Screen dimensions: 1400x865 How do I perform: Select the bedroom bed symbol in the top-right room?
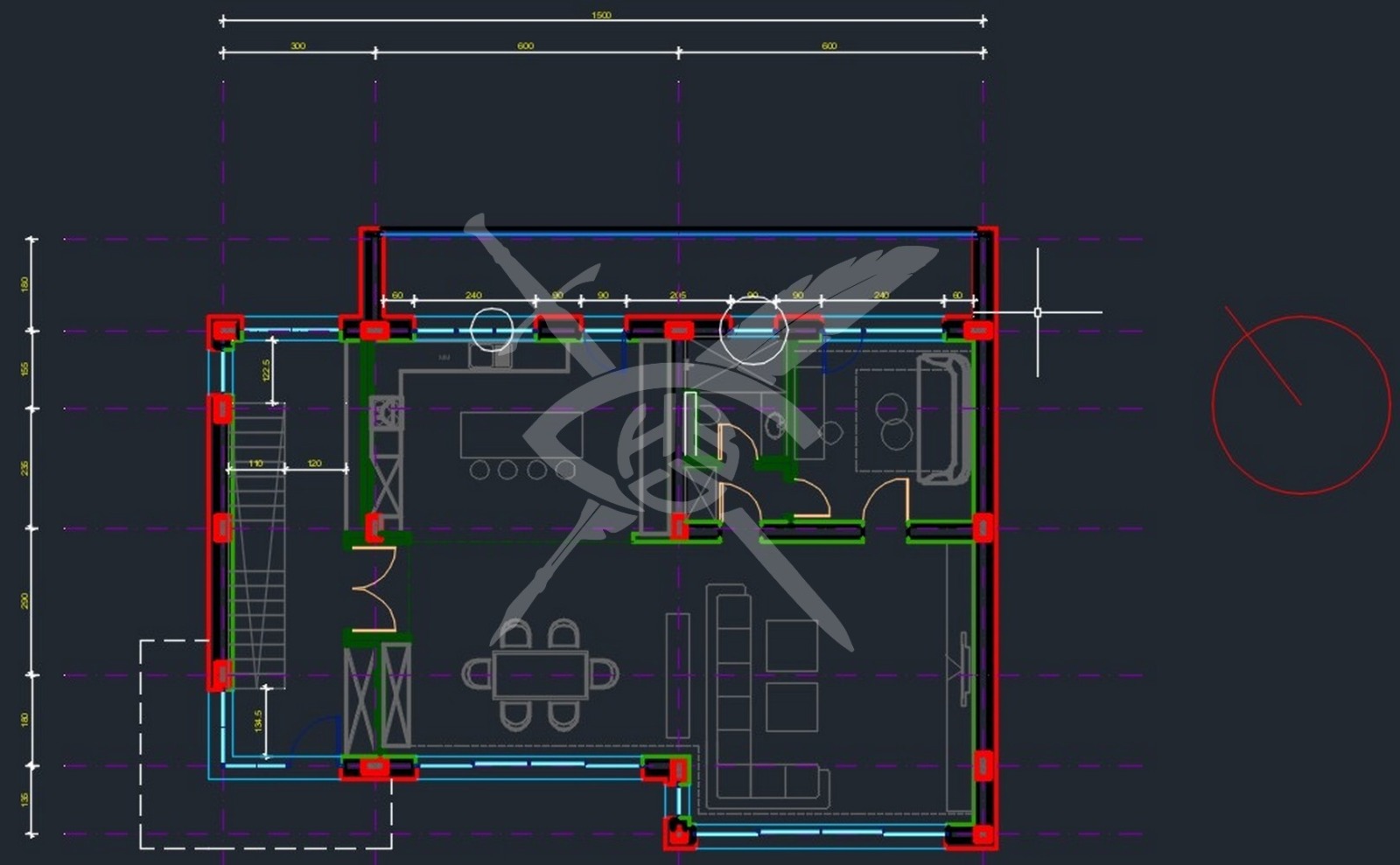[942, 418]
